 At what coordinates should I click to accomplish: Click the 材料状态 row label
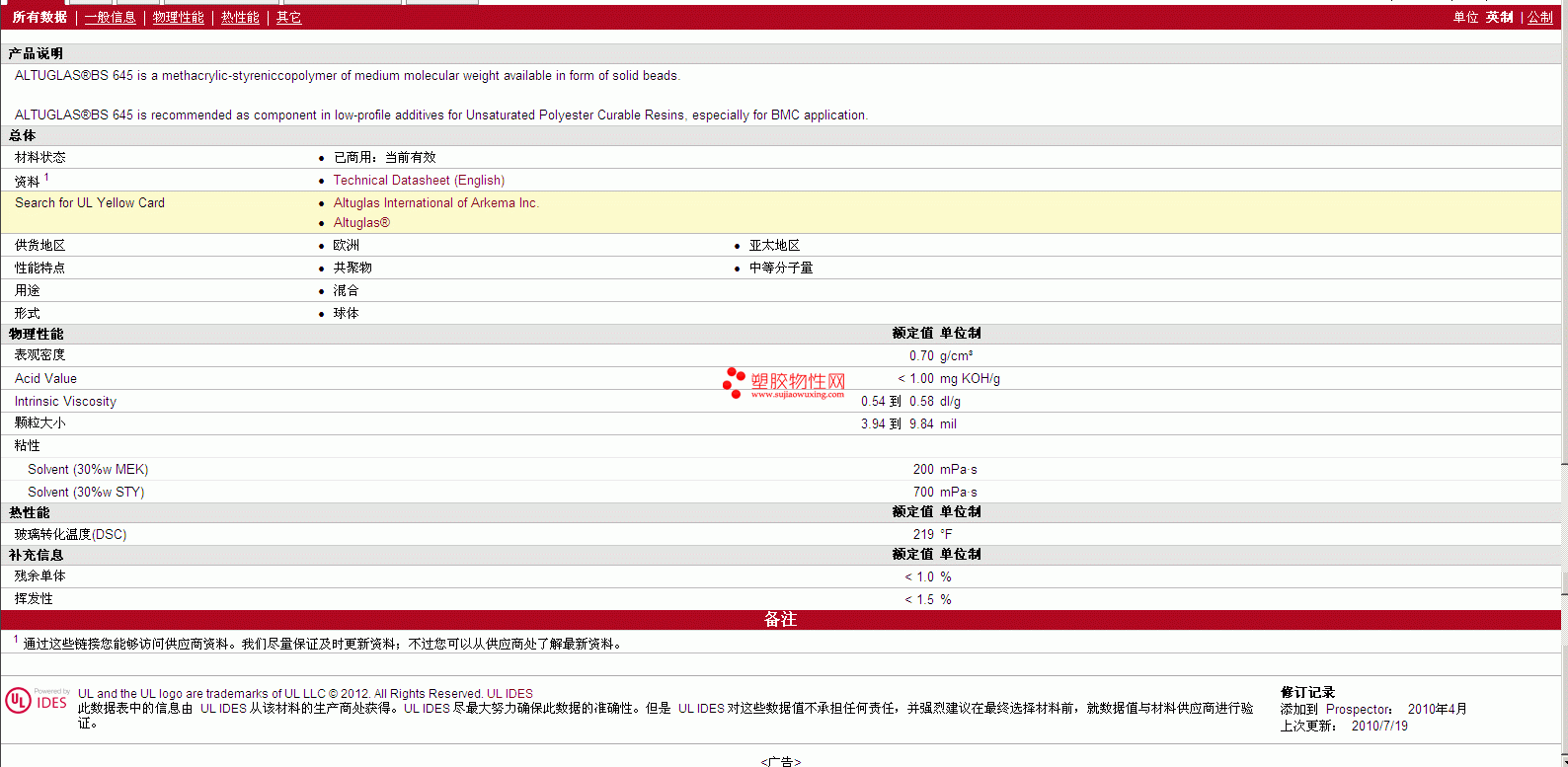[x=39, y=157]
